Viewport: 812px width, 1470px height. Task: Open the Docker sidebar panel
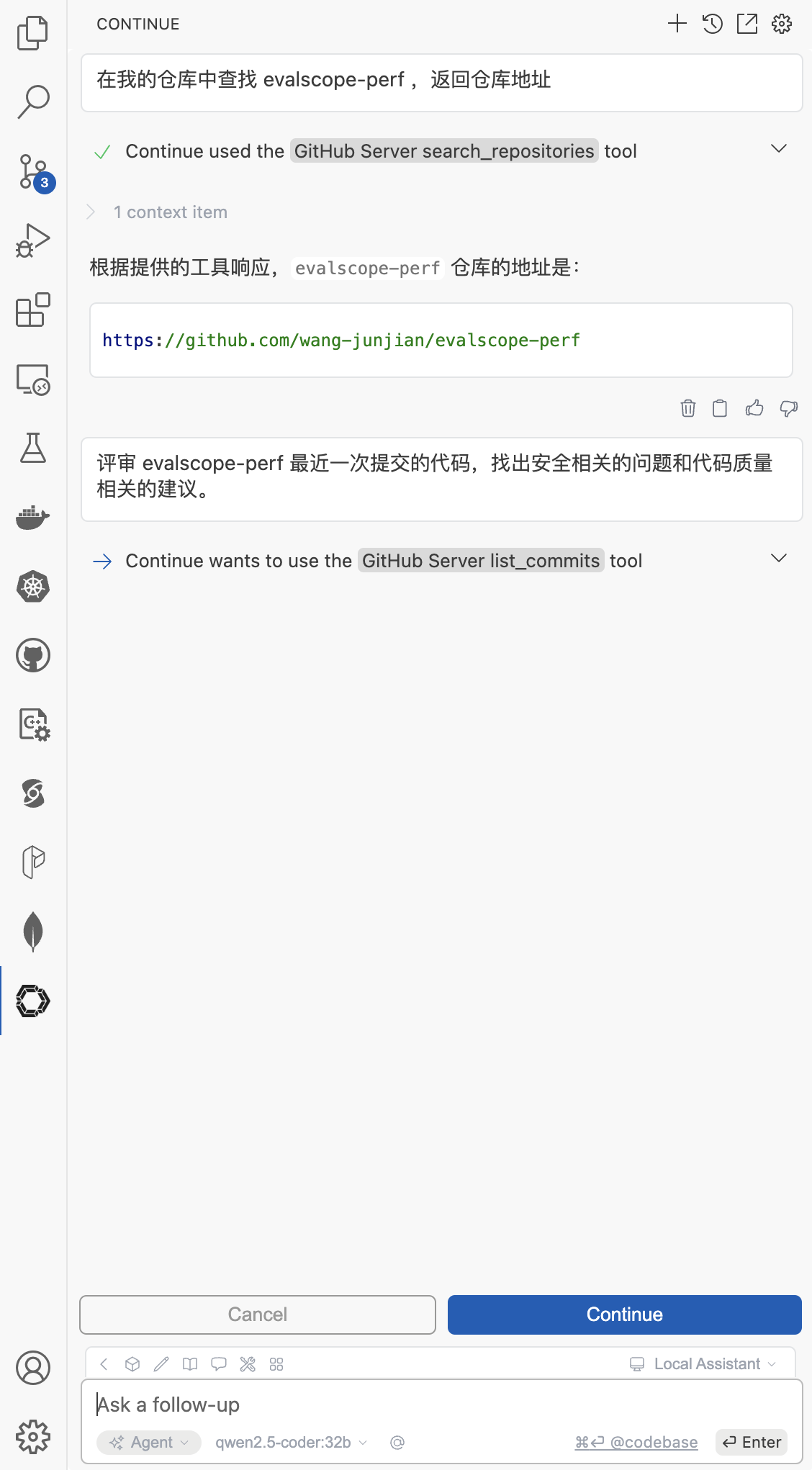[33, 517]
